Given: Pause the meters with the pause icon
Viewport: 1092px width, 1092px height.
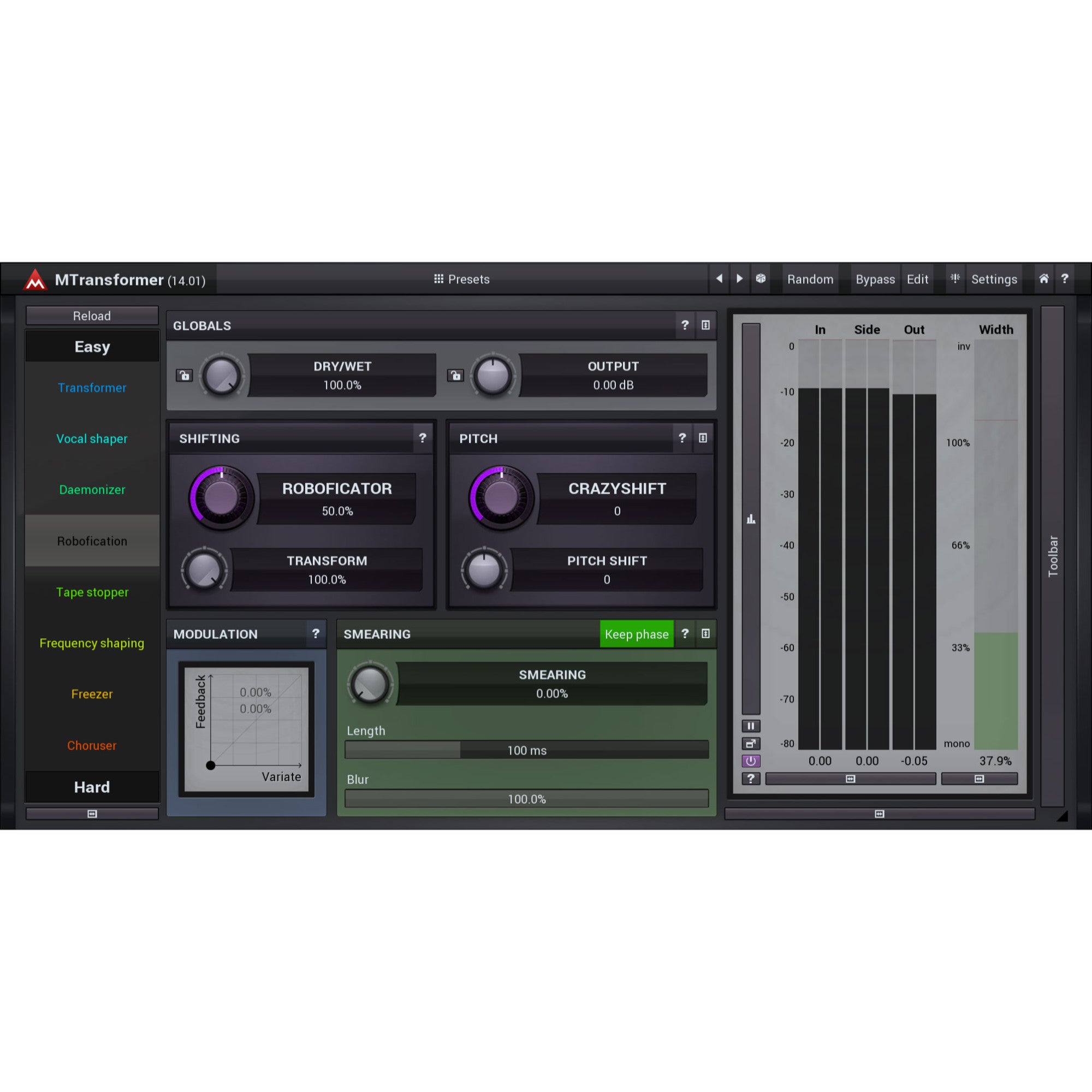Looking at the screenshot, I should pyautogui.click(x=751, y=726).
